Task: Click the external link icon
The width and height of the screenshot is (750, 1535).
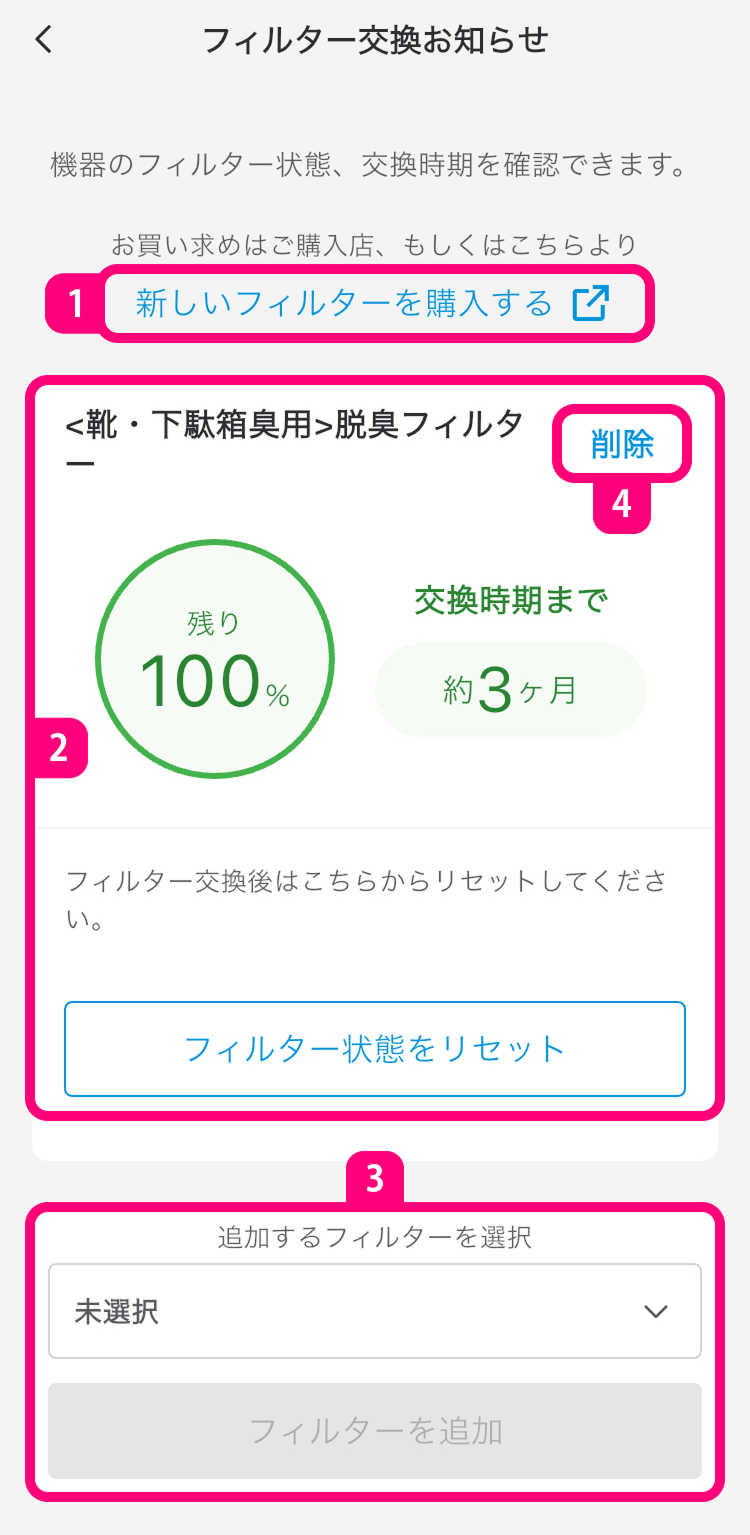Action: (x=590, y=303)
